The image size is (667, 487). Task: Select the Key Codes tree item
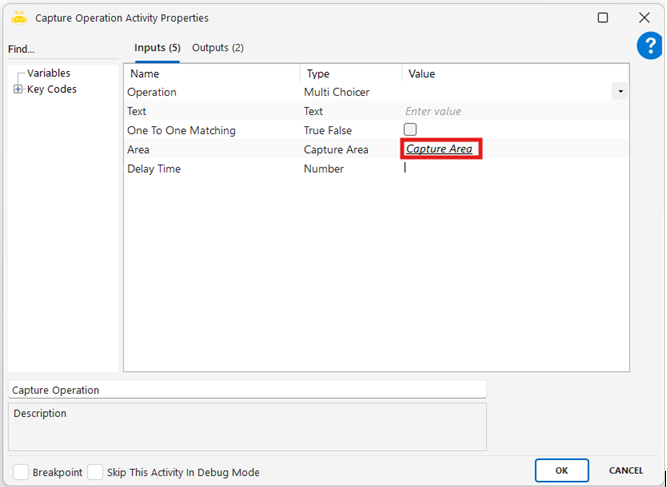52,90
